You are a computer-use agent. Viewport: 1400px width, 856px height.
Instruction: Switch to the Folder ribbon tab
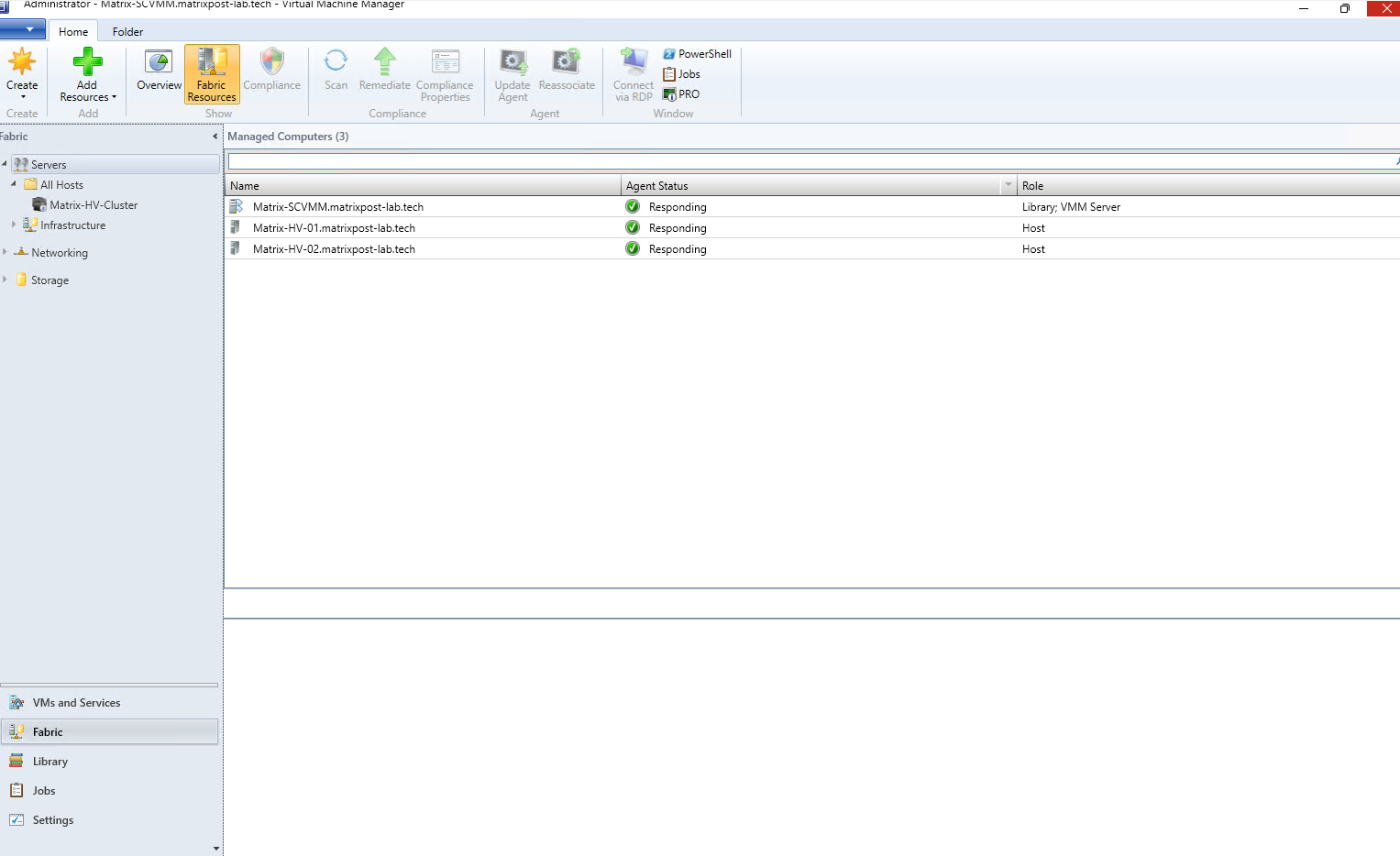(x=127, y=32)
